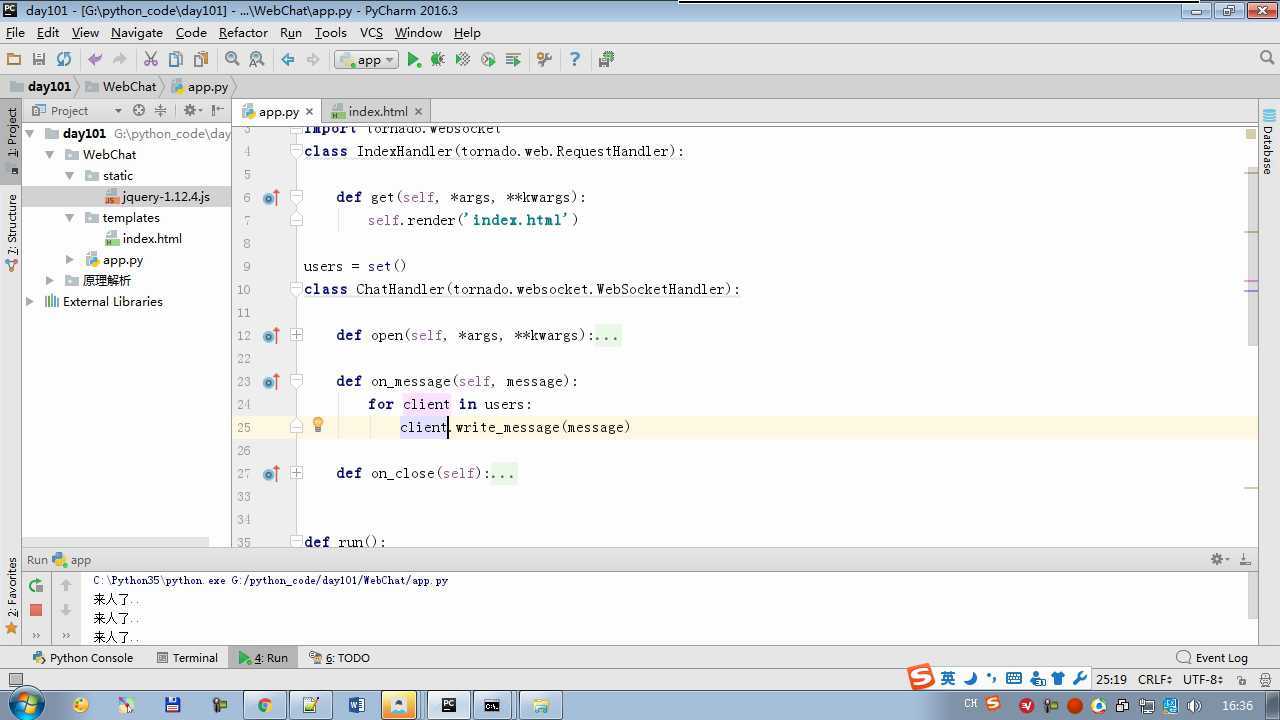The image size is (1280, 720).
Task: Open the Tools menu
Action: click(x=330, y=32)
